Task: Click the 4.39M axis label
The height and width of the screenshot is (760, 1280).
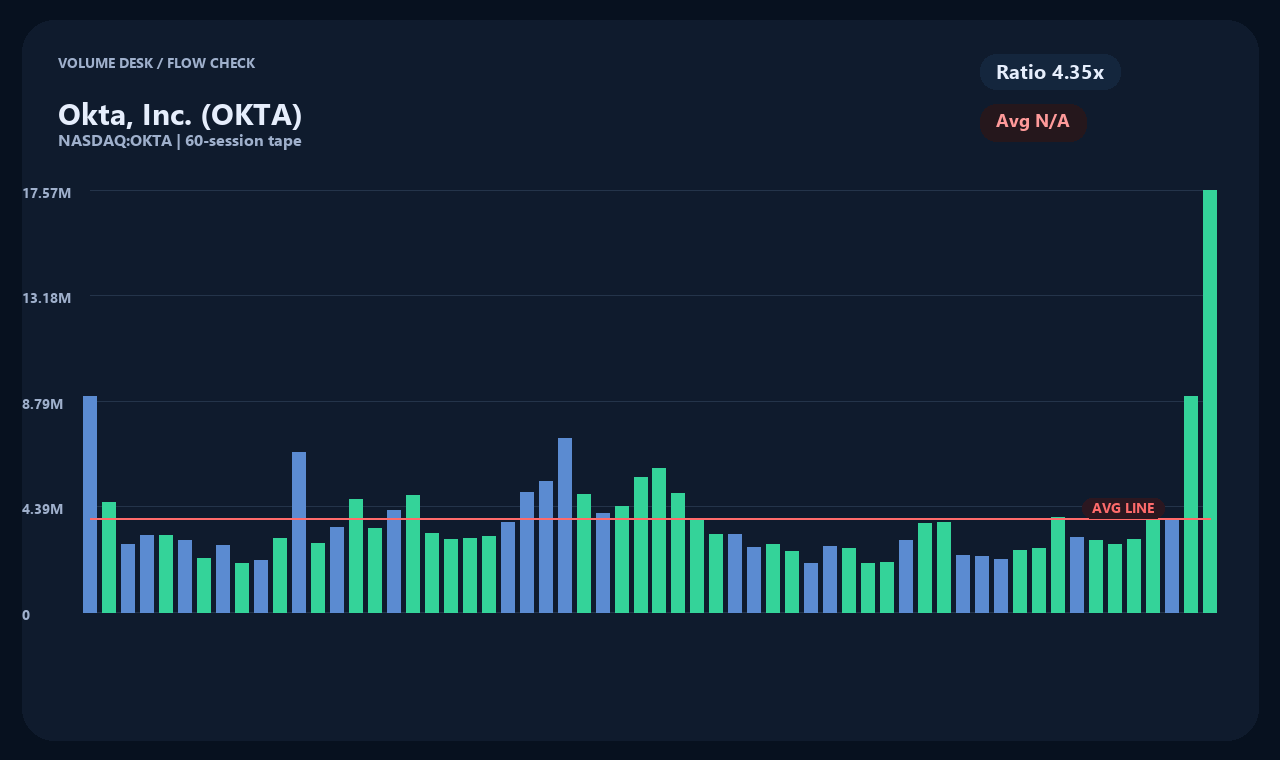Action: click(43, 509)
